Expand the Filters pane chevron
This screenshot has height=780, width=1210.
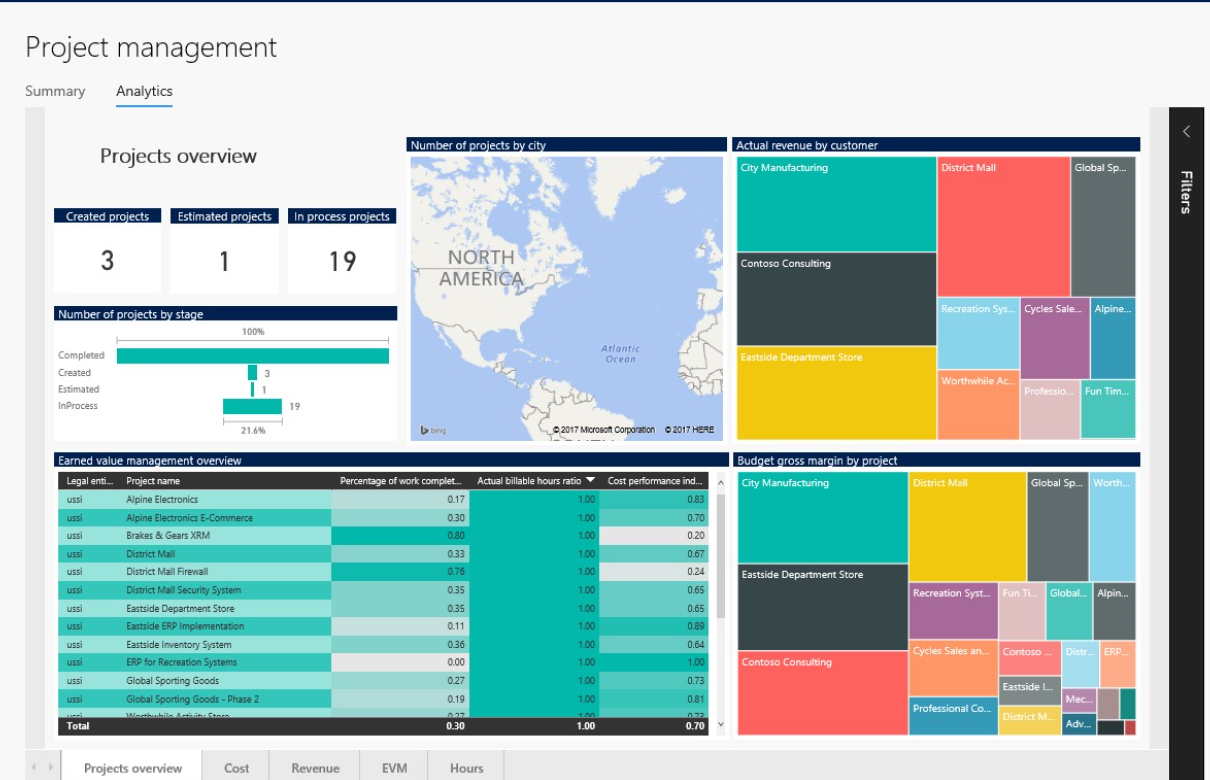point(1186,131)
